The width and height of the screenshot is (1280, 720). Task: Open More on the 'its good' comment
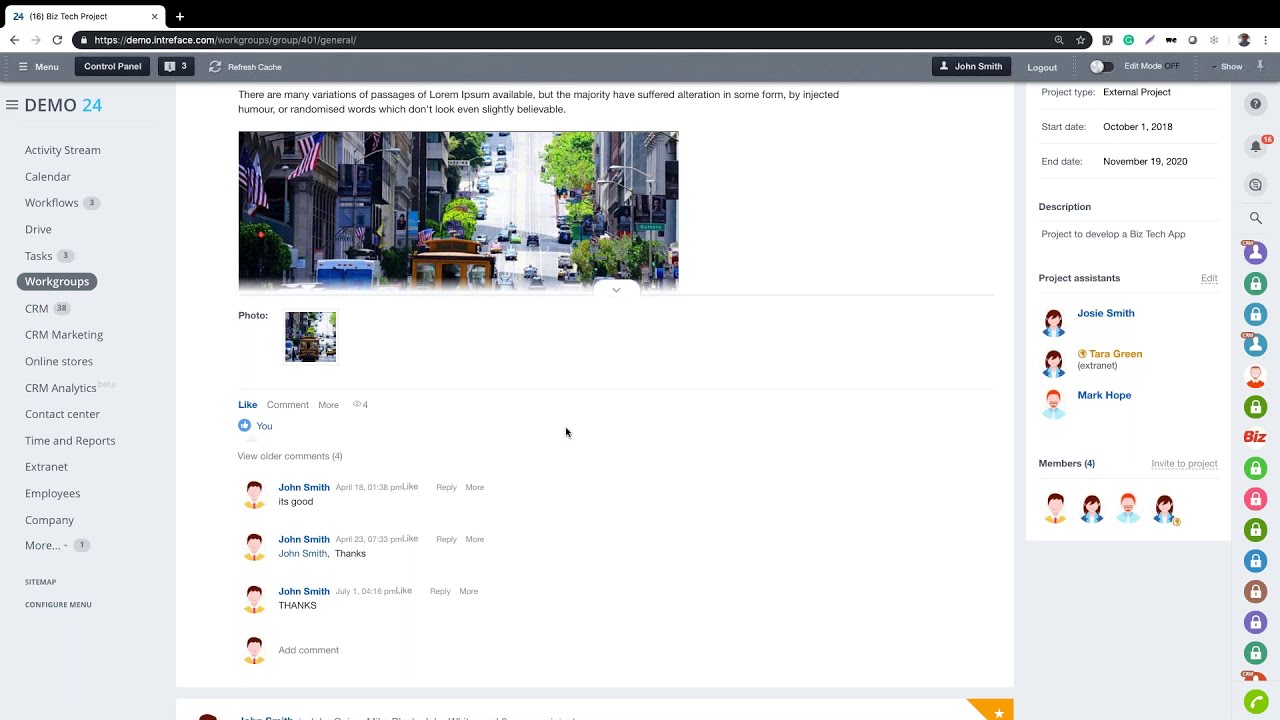(474, 488)
